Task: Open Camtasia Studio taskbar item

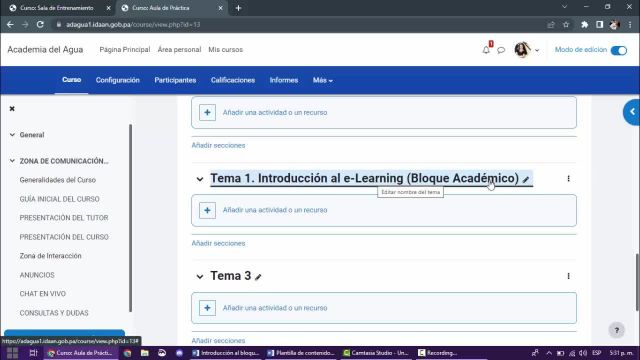Action: [x=376, y=353]
